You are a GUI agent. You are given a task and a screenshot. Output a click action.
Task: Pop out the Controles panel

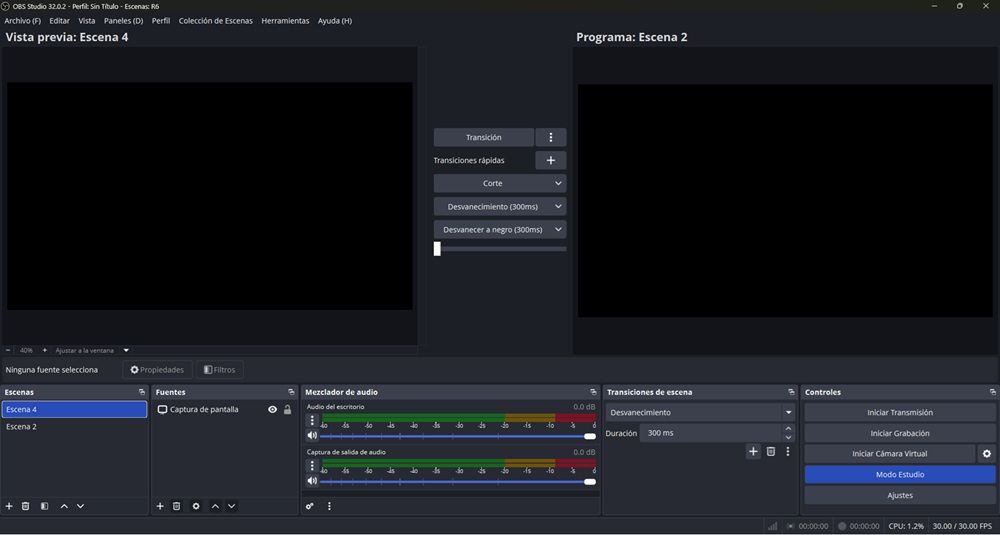tap(992, 392)
